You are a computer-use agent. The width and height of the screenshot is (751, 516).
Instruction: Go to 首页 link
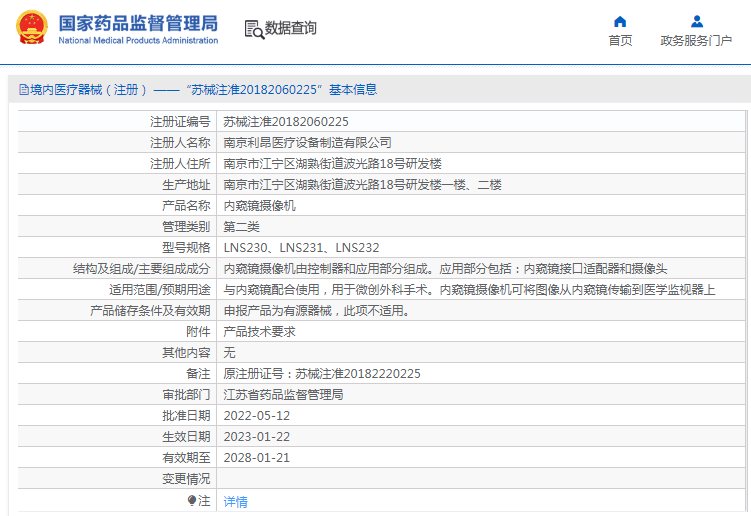620,41
